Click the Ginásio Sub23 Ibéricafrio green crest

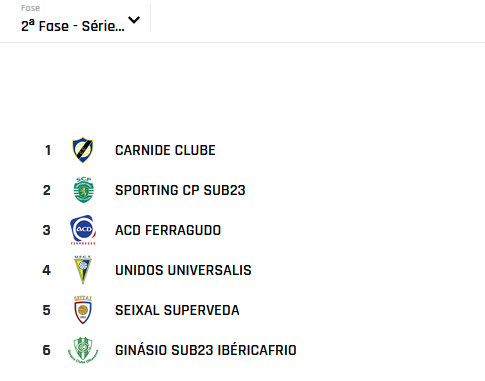click(83, 350)
